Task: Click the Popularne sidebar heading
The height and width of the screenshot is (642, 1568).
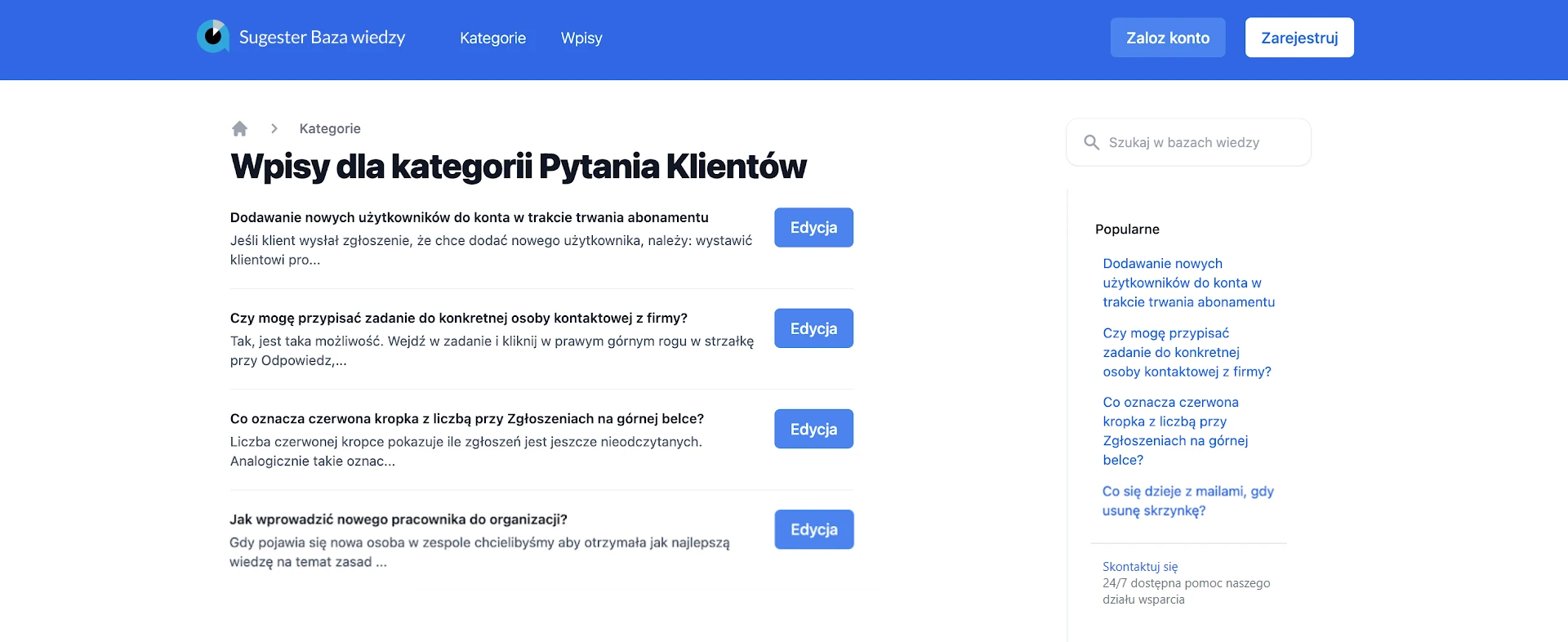Action: click(x=1127, y=230)
